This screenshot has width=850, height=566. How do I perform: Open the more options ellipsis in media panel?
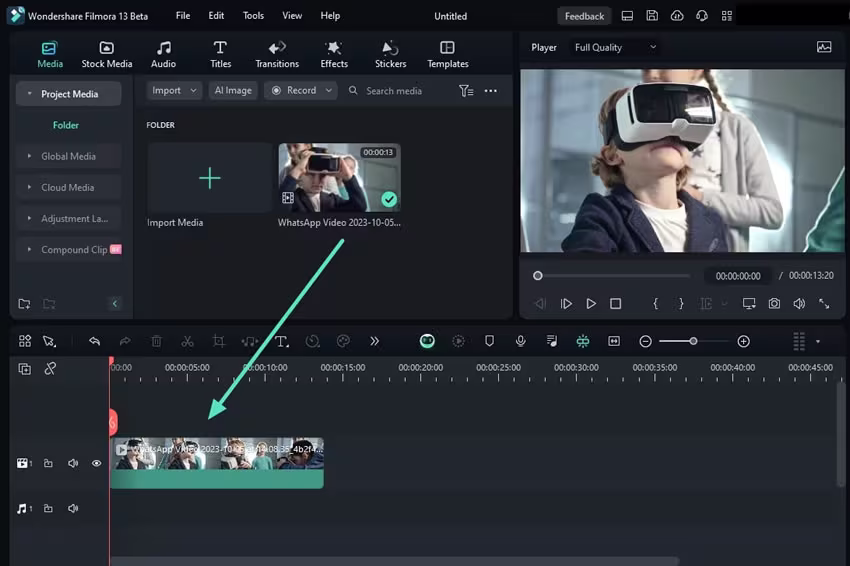click(x=491, y=91)
